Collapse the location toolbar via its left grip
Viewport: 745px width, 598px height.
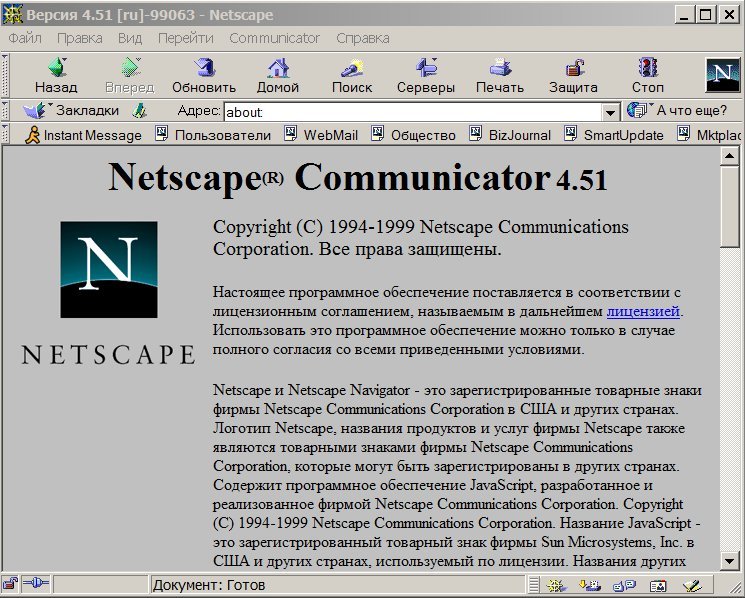point(5,111)
